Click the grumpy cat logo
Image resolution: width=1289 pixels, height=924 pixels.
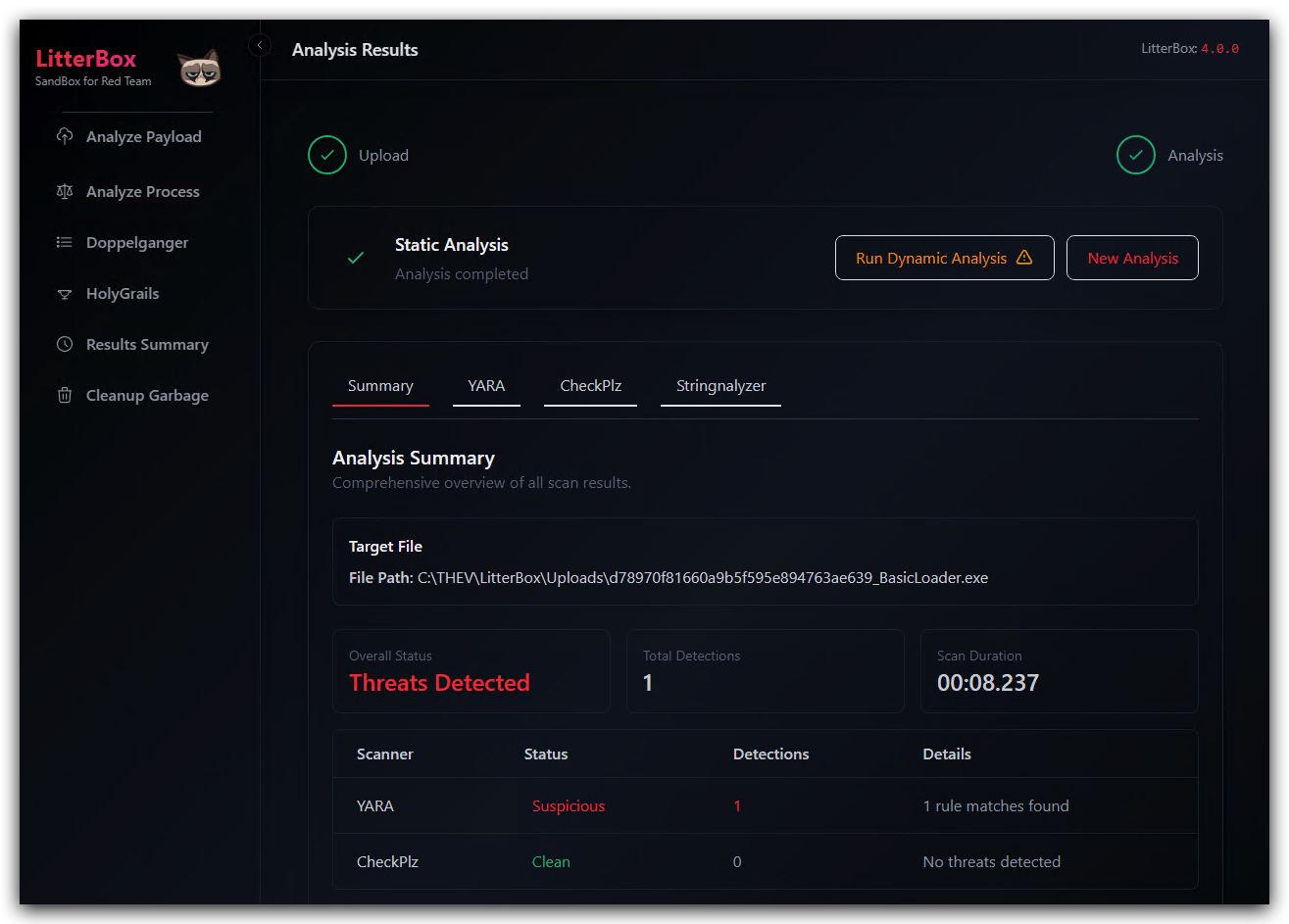pos(199,69)
